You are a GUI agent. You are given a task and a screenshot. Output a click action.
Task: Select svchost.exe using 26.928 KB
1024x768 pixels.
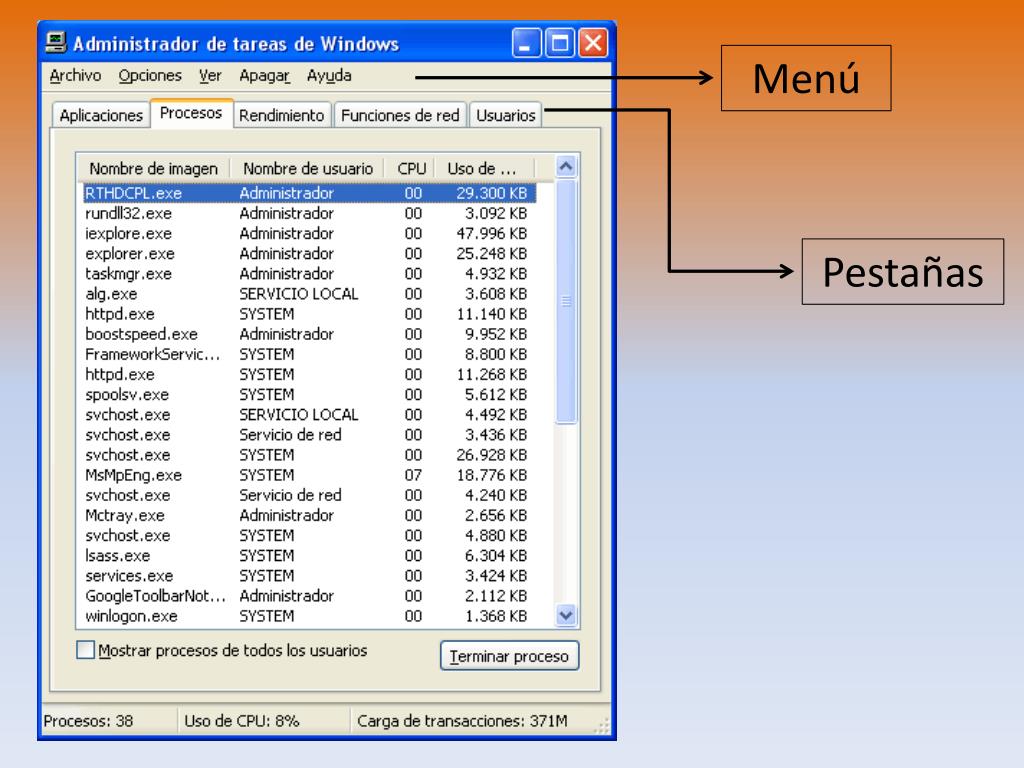point(310,455)
